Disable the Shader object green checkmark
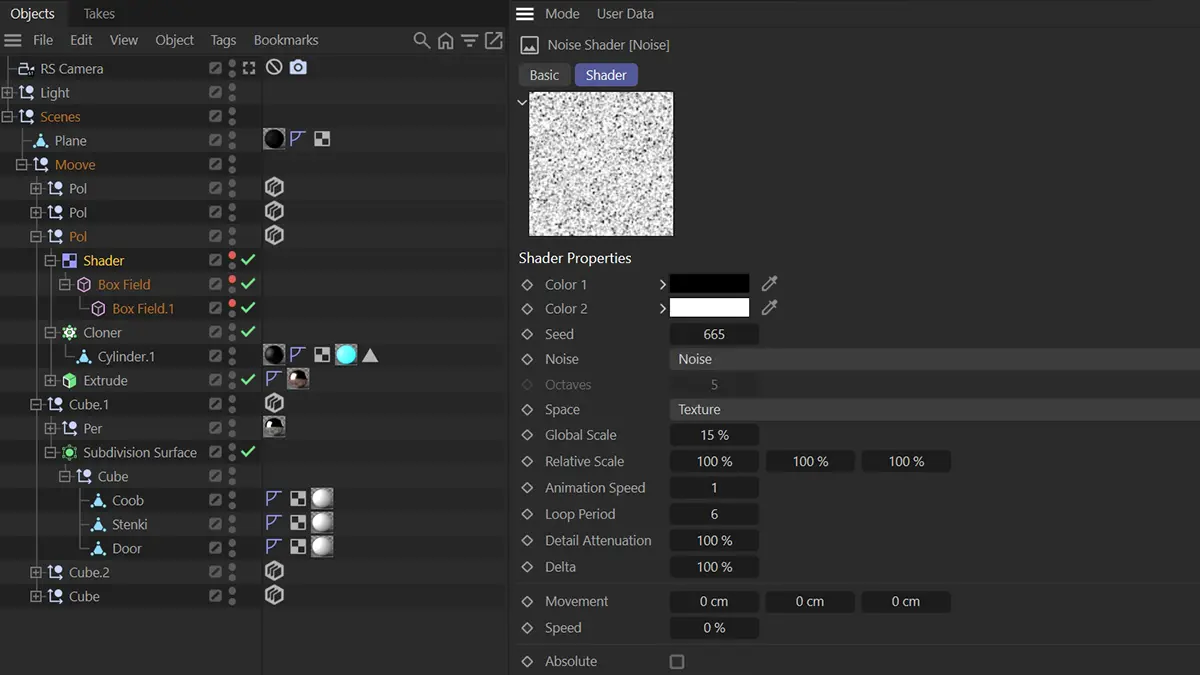 click(248, 260)
